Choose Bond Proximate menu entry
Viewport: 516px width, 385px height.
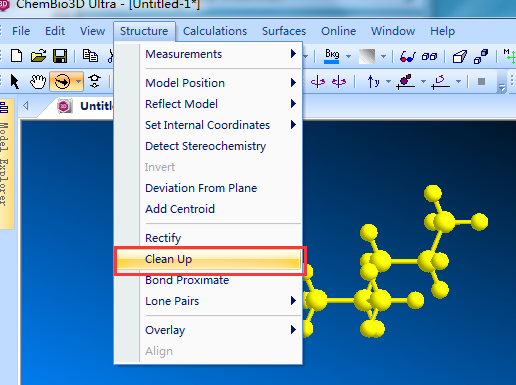pyautogui.click(x=208, y=280)
